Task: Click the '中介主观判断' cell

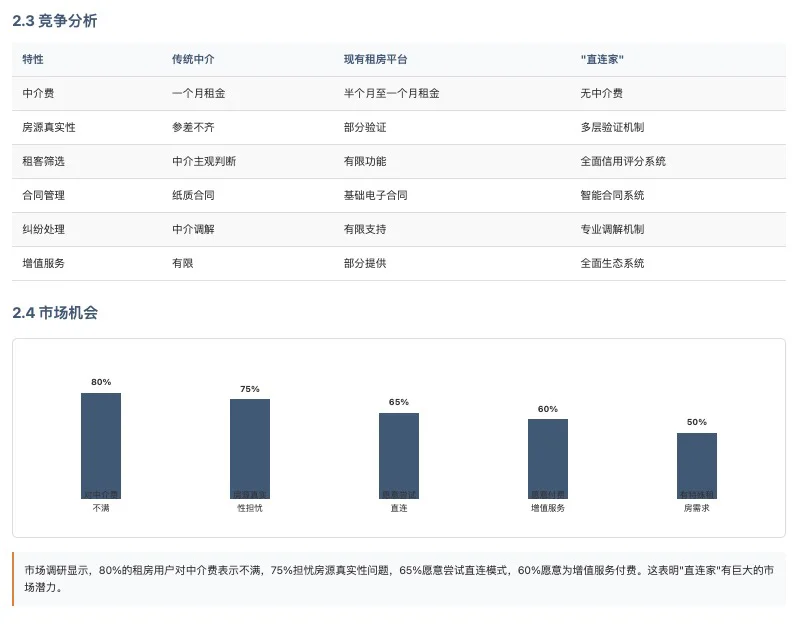Action: click(204, 161)
